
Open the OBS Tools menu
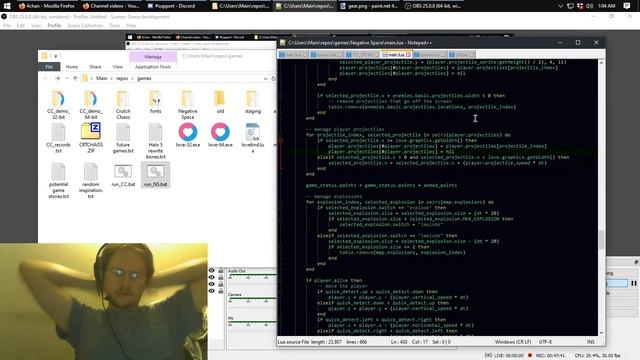click(x=114, y=25)
